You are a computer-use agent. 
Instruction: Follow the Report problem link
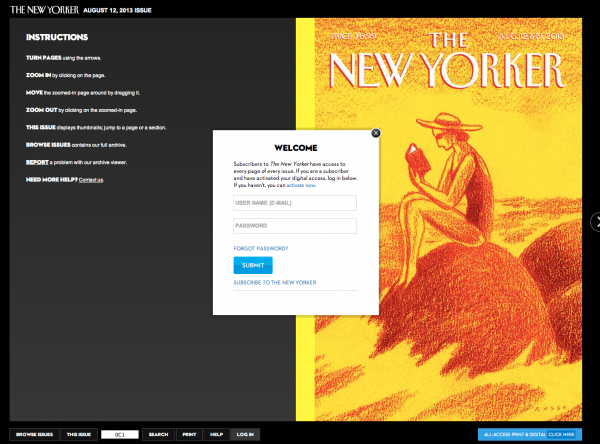click(x=37, y=162)
